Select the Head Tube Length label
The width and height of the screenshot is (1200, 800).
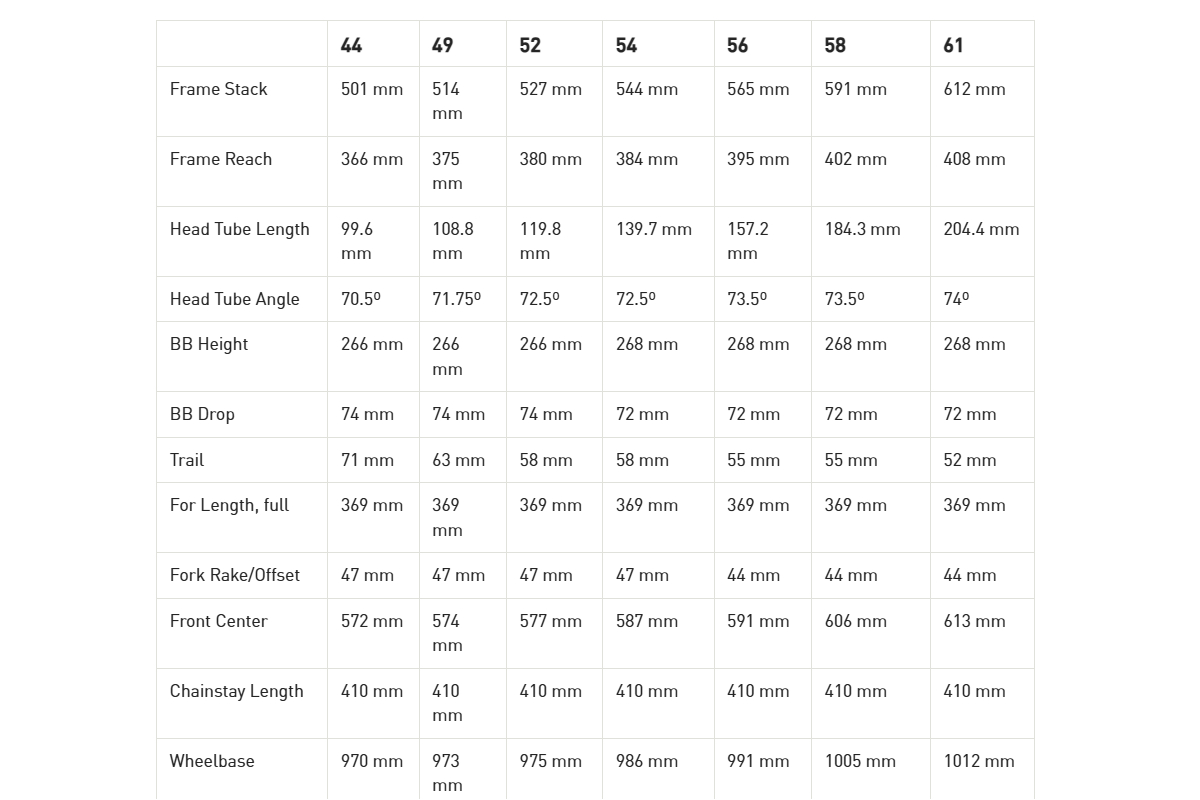240,229
